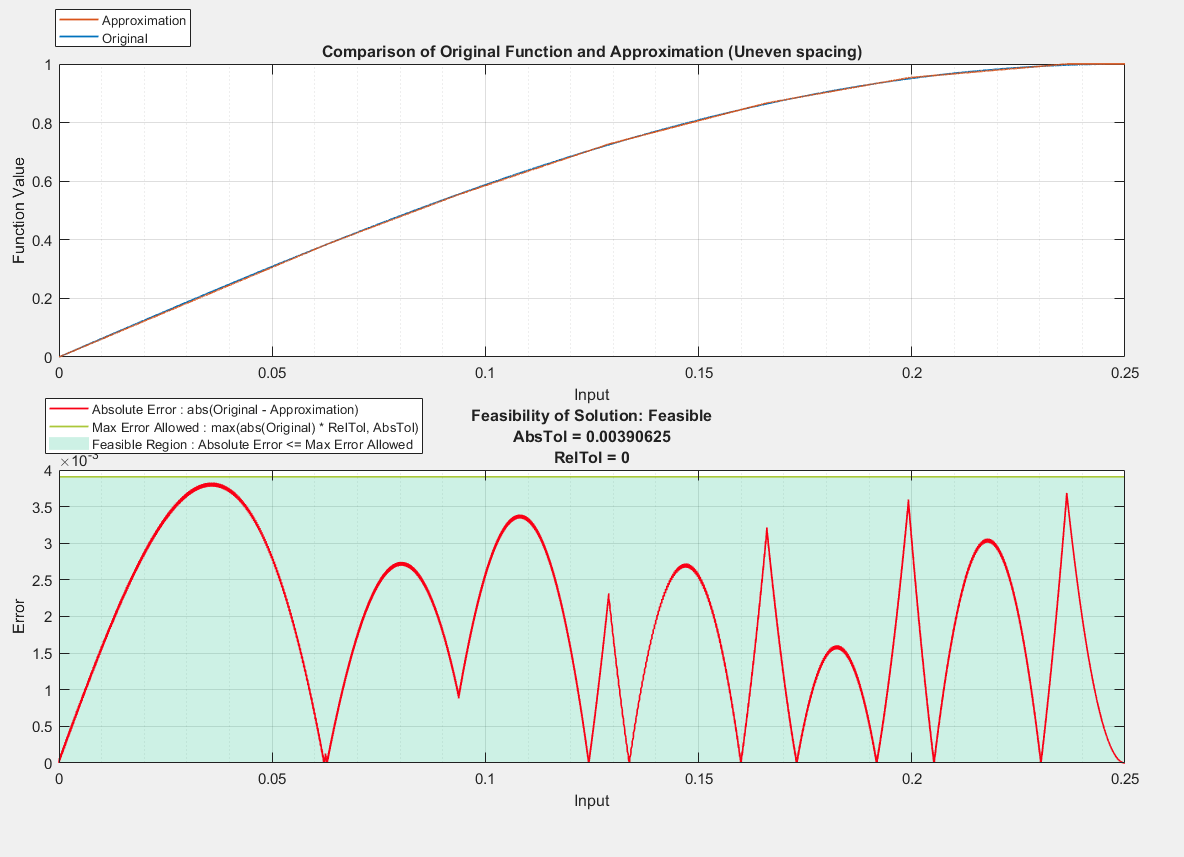This screenshot has width=1184, height=857.
Task: Click the RelTol = 0 title line
Action: coord(591,457)
